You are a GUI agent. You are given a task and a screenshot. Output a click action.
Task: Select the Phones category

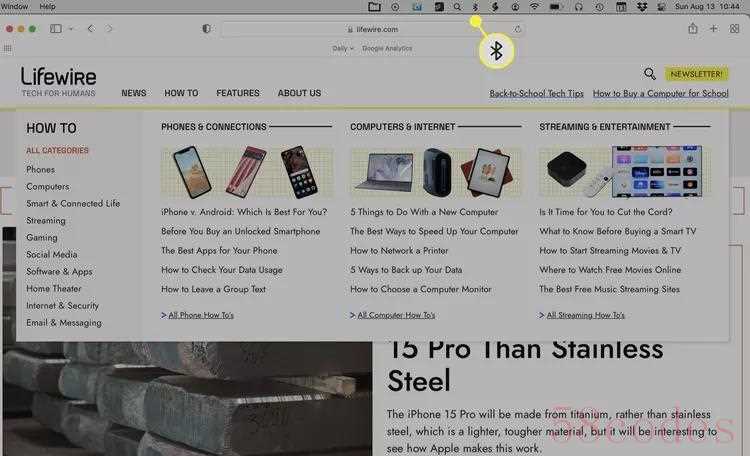point(41,169)
